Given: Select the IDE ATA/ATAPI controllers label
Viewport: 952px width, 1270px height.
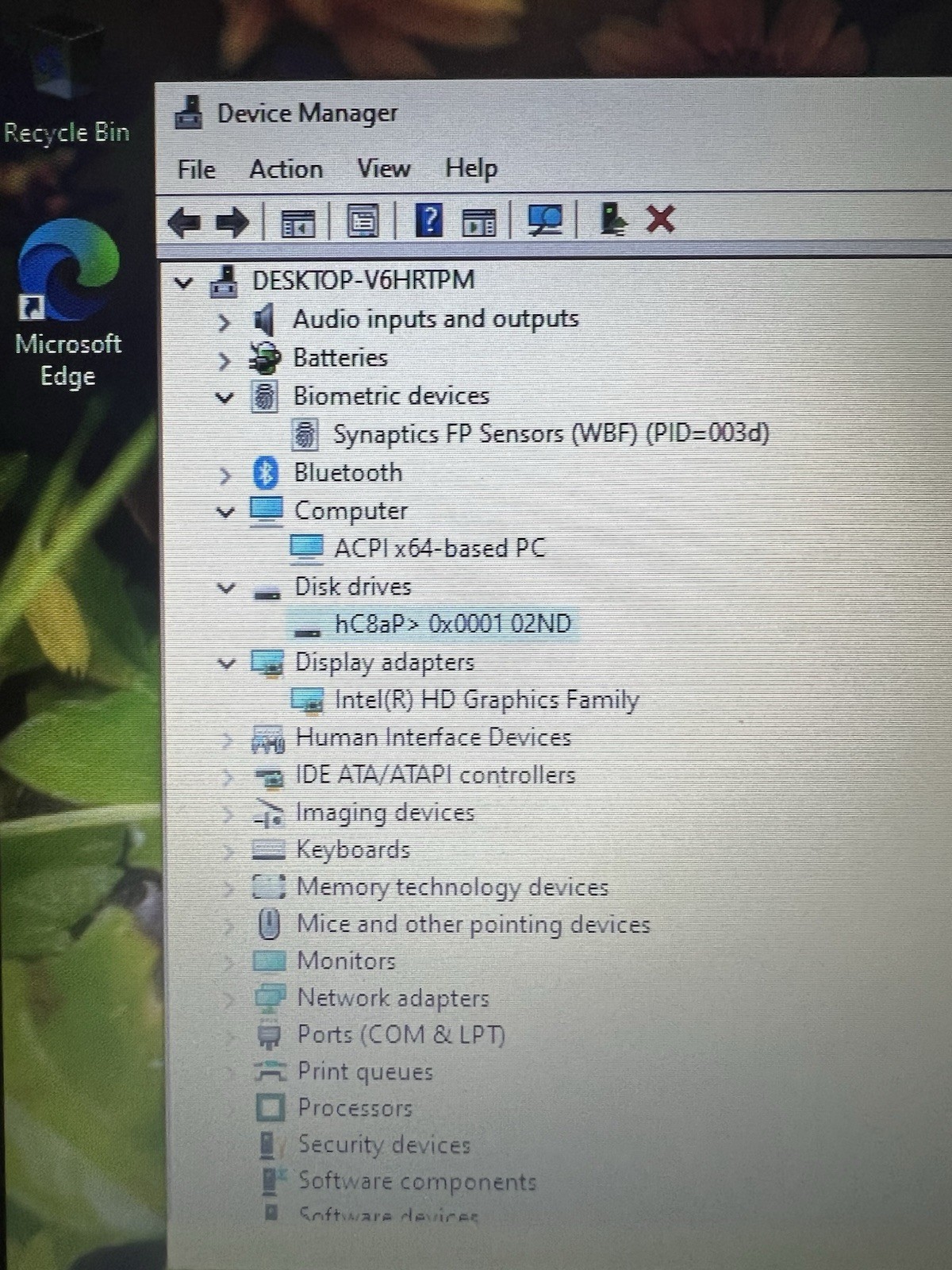Looking at the screenshot, I should click(436, 775).
